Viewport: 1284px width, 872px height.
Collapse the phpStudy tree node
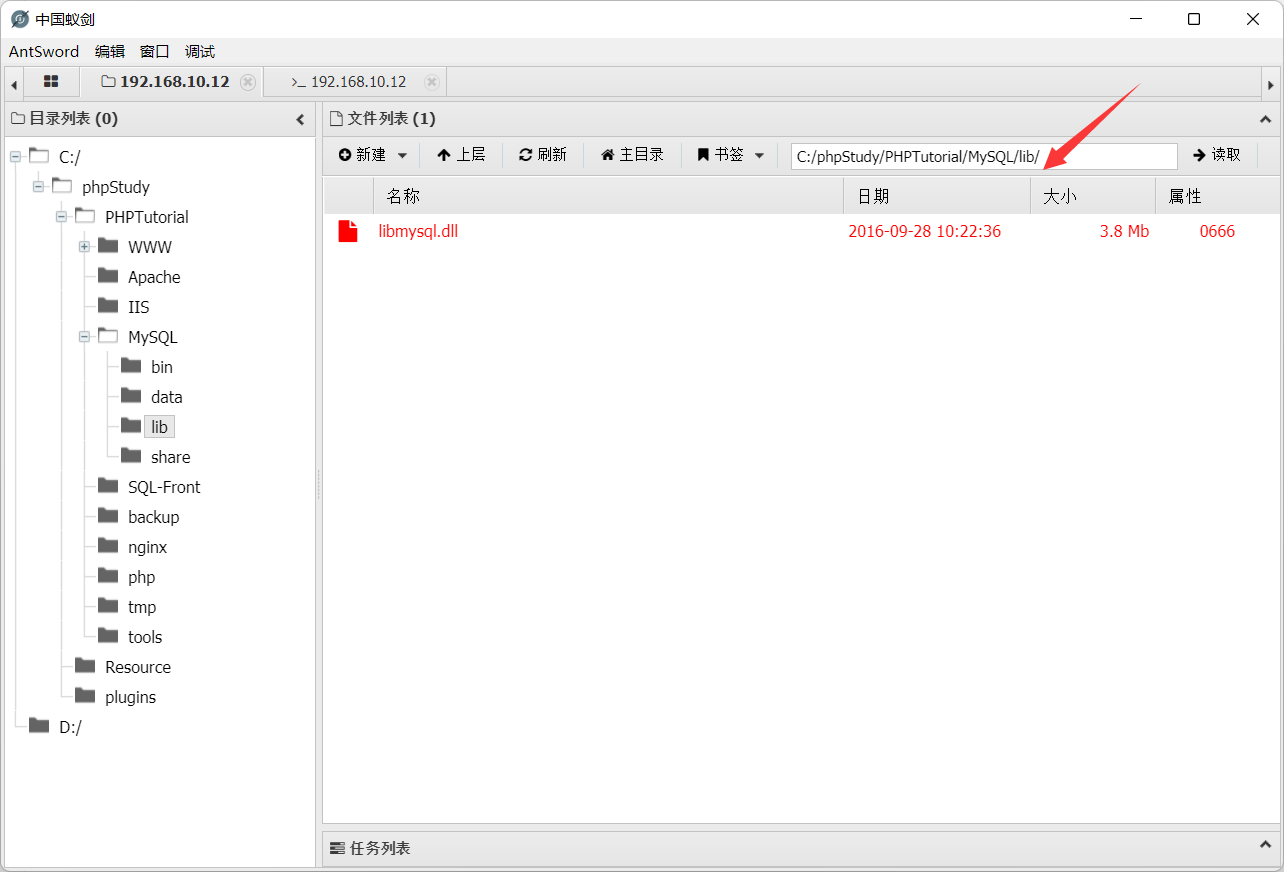tap(38, 186)
